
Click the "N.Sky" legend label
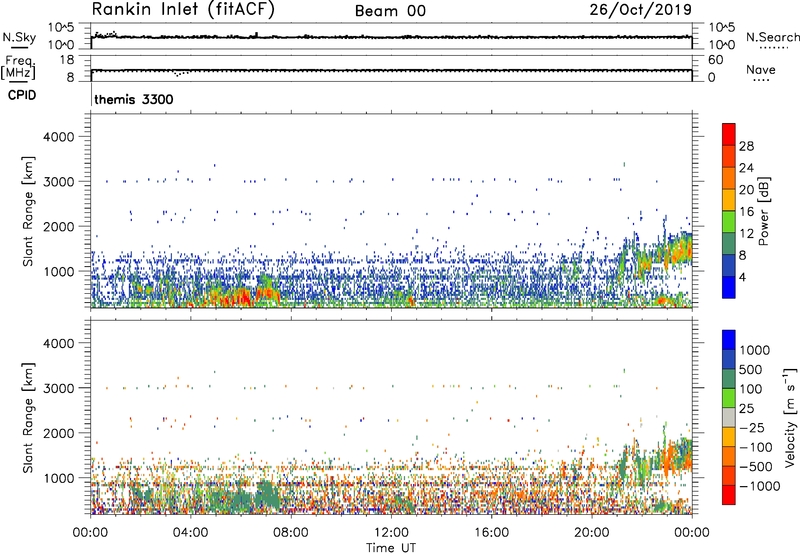click(19, 37)
